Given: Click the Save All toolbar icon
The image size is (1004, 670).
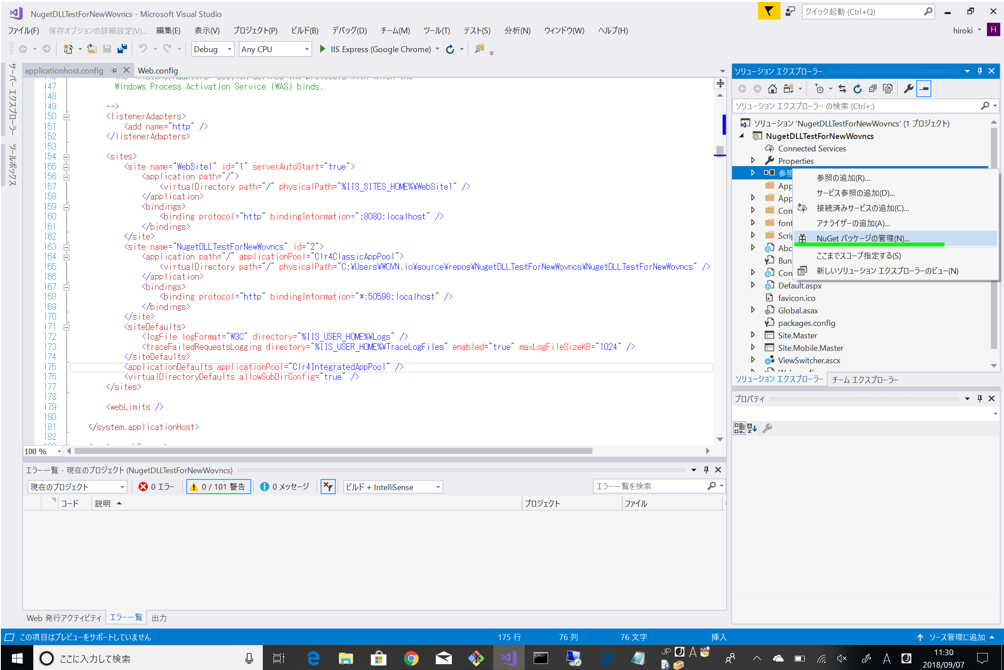Looking at the screenshot, I should 122,49.
